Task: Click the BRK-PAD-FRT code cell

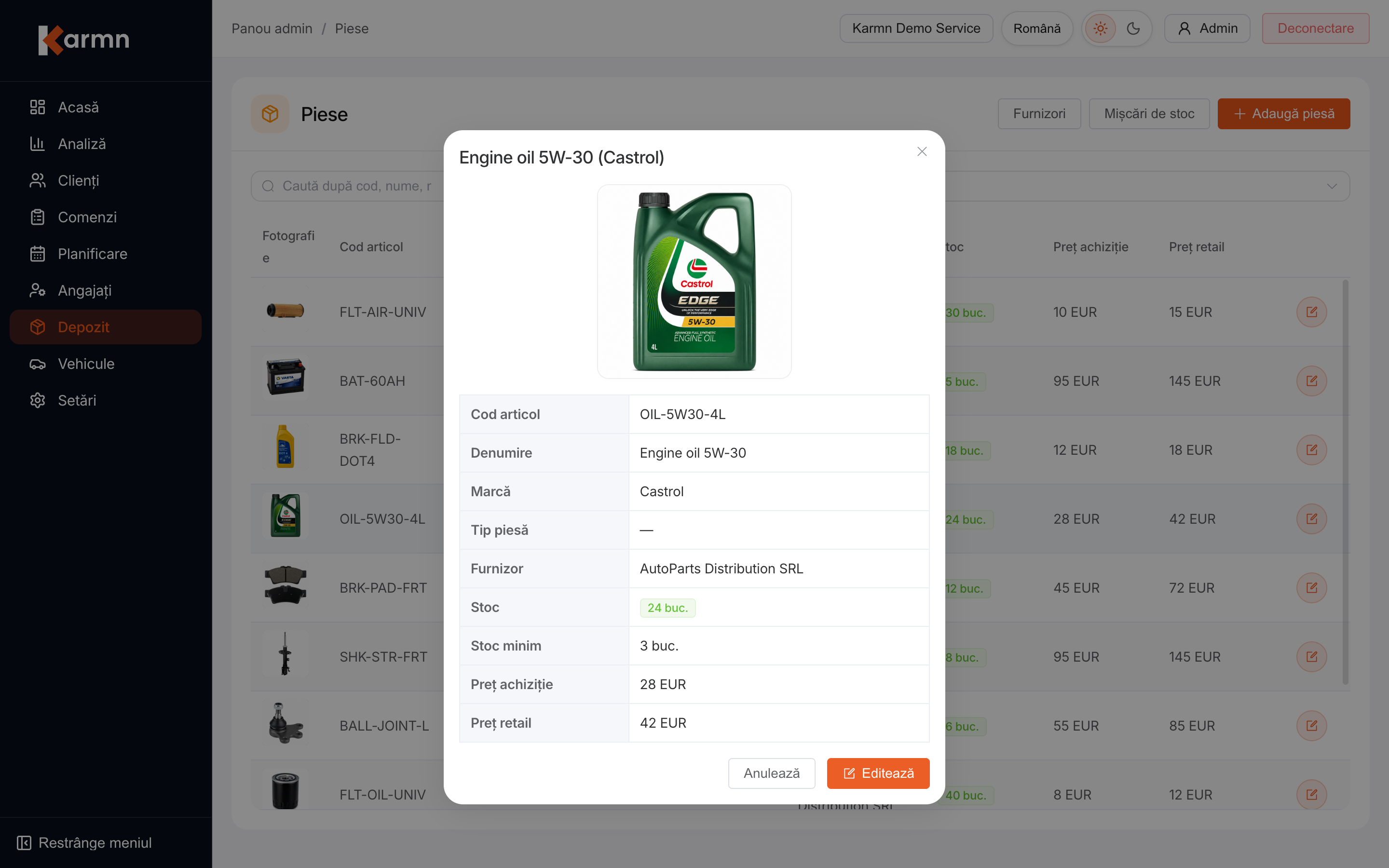Action: point(383,588)
